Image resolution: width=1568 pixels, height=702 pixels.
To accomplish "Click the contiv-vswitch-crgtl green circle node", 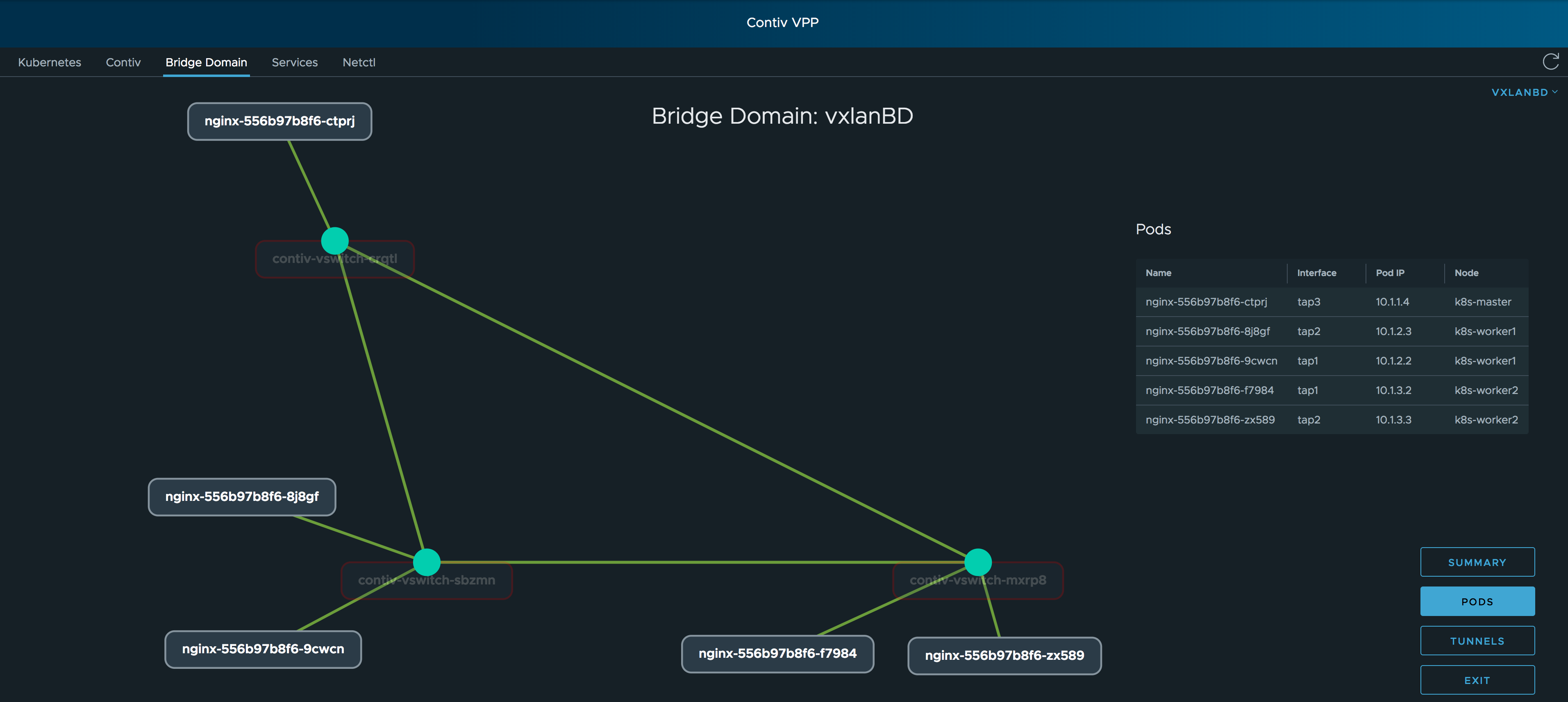I will 335,241.
